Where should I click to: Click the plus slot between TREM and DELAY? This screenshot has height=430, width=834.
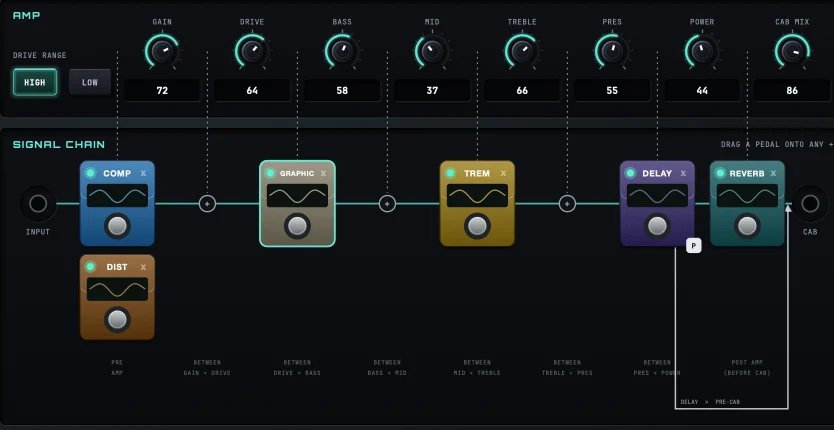[568, 203]
